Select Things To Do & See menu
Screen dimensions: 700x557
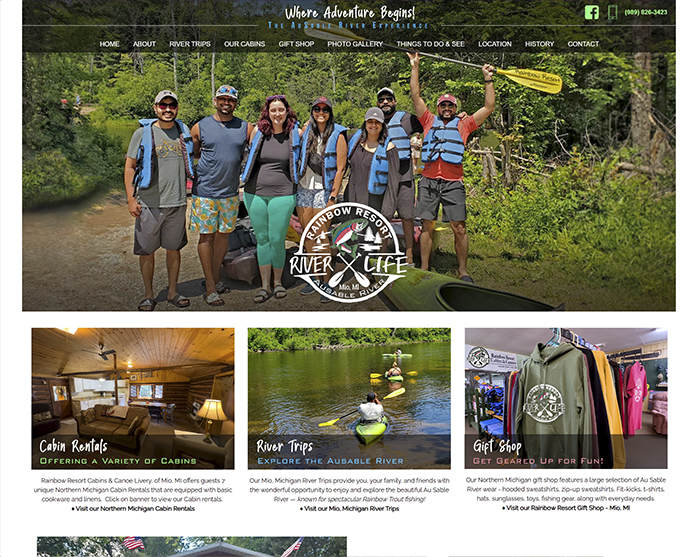tap(430, 44)
